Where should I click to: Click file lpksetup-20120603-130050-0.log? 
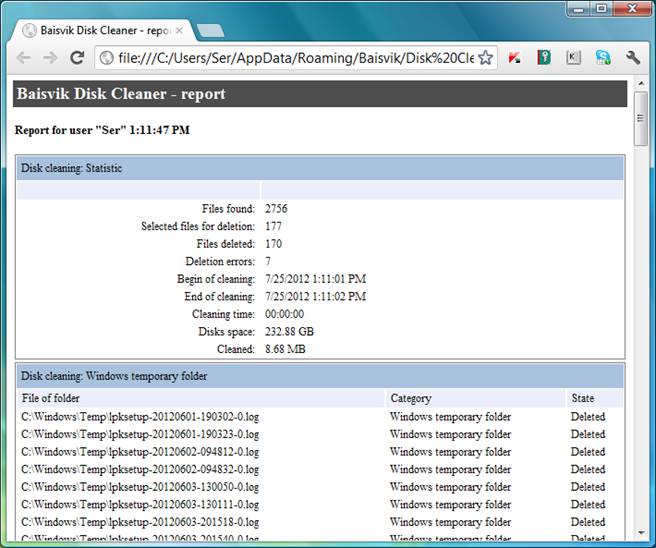[140, 487]
